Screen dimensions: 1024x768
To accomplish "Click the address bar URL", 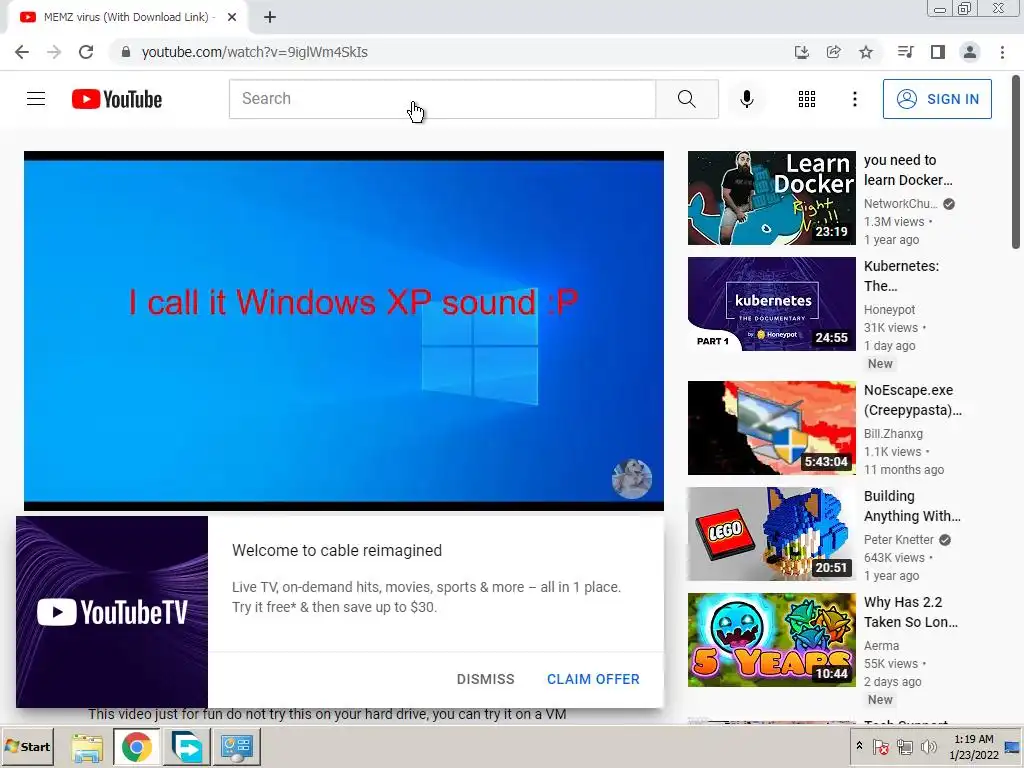I will tap(255, 52).
